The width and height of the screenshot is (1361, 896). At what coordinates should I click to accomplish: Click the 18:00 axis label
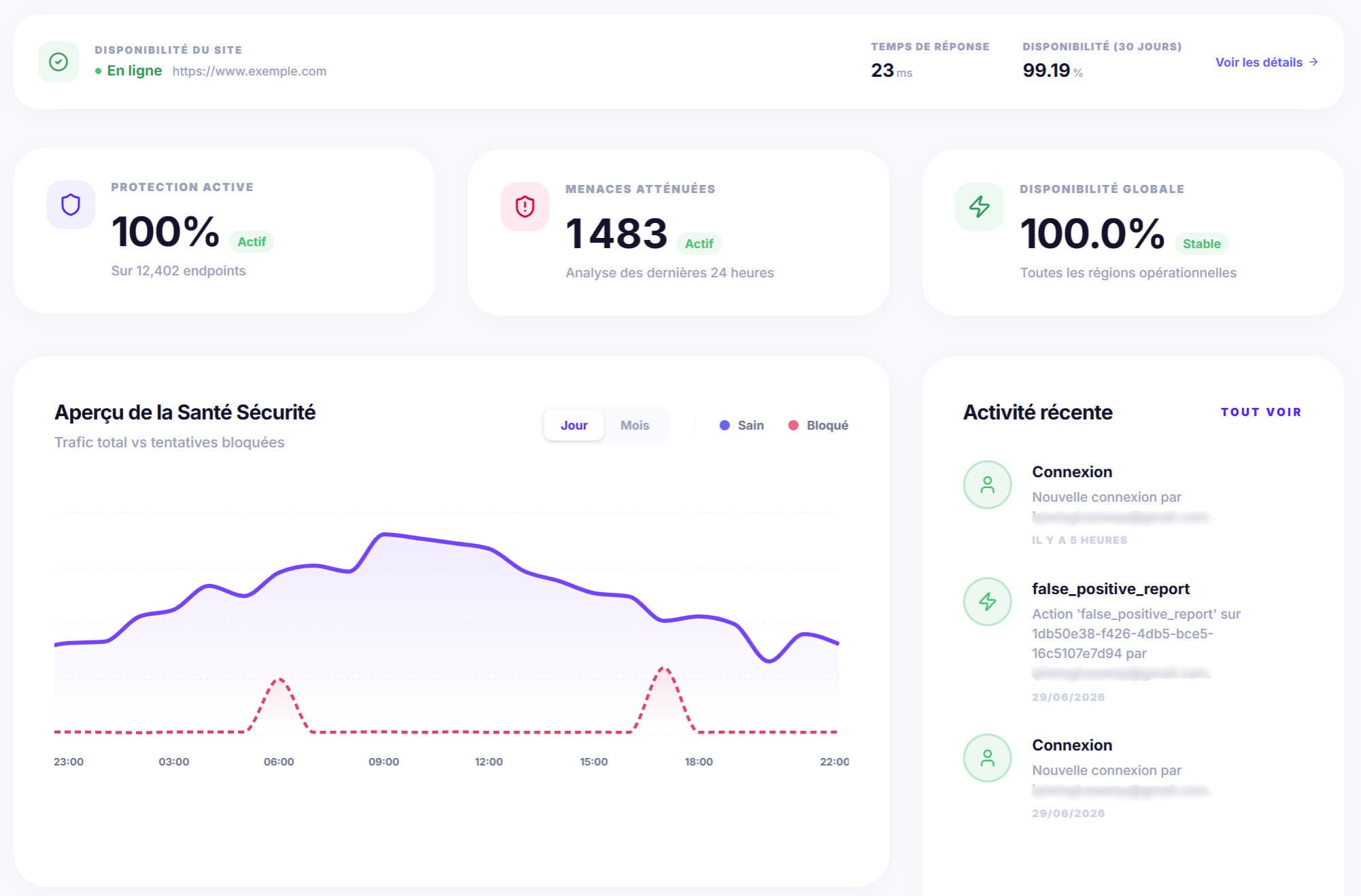699,762
